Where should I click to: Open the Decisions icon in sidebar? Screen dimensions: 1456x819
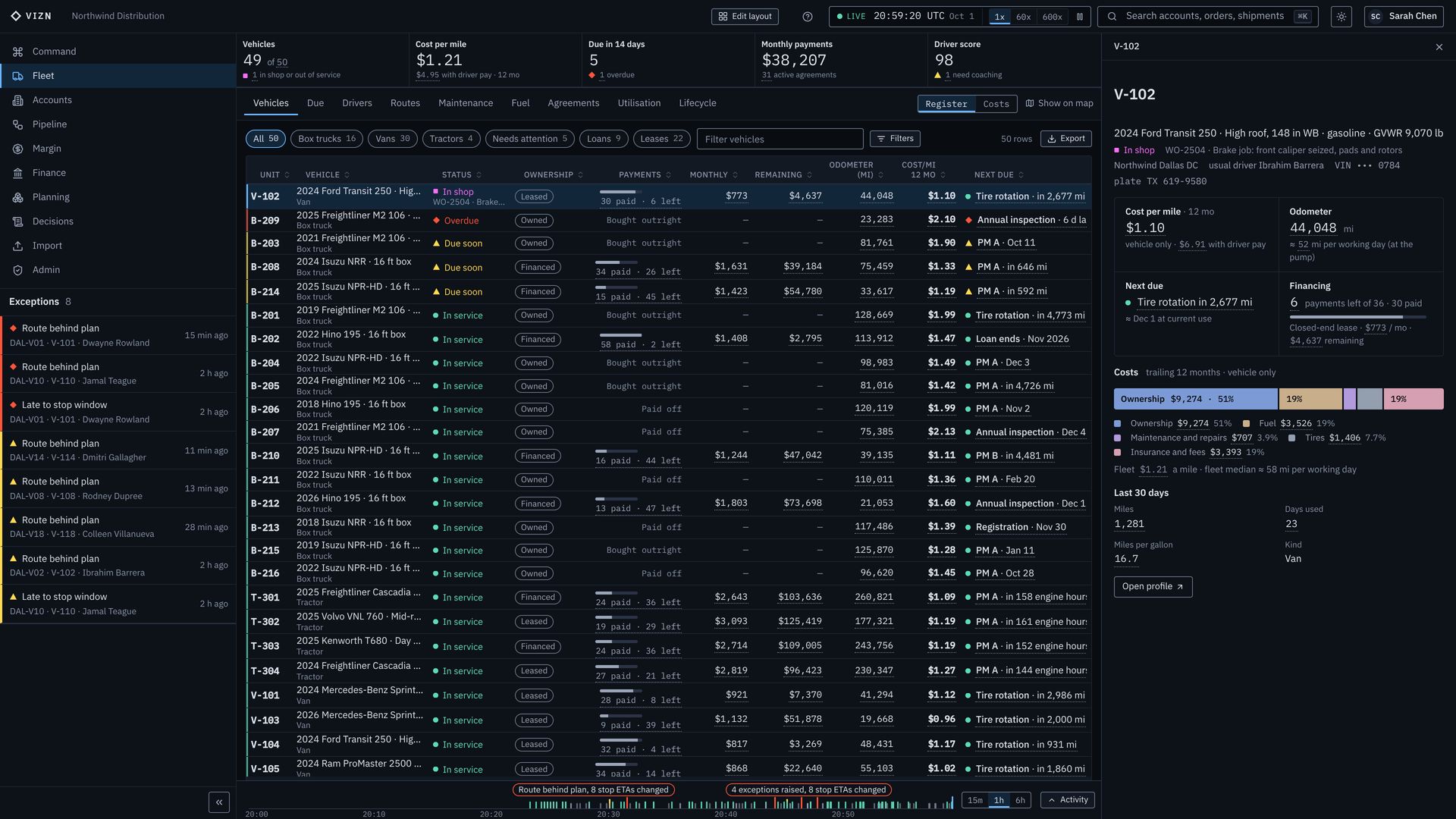(17, 221)
